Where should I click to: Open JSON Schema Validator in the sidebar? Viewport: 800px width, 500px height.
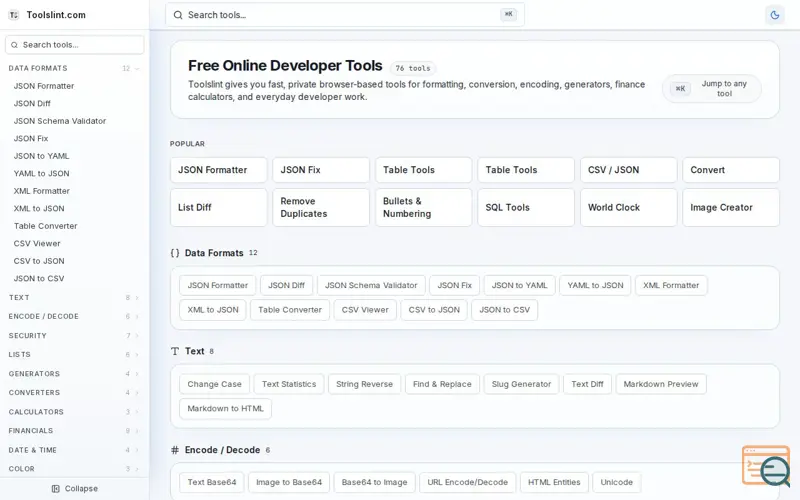[x=60, y=121]
